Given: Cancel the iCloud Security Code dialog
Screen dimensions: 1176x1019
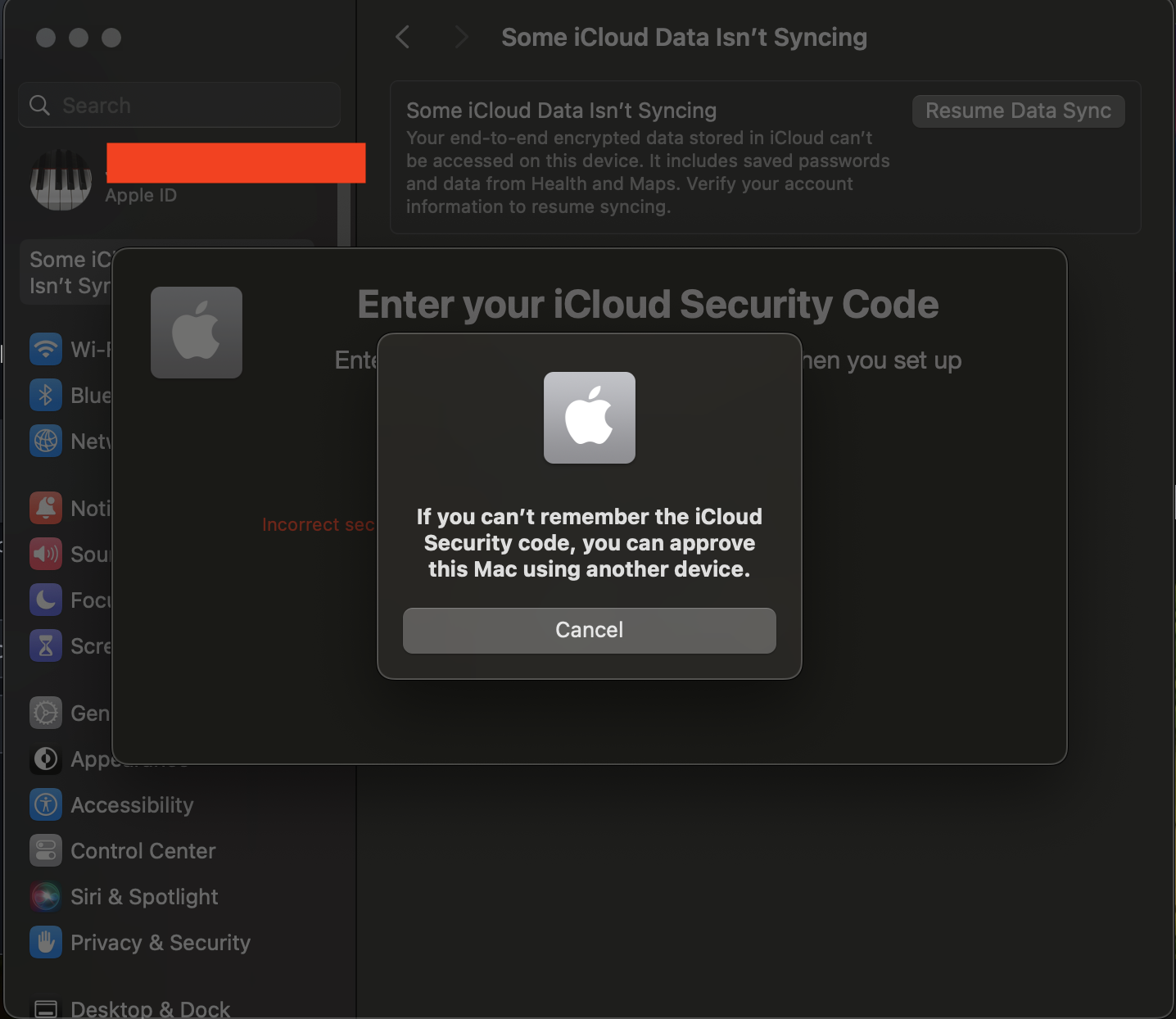Looking at the screenshot, I should [589, 630].
